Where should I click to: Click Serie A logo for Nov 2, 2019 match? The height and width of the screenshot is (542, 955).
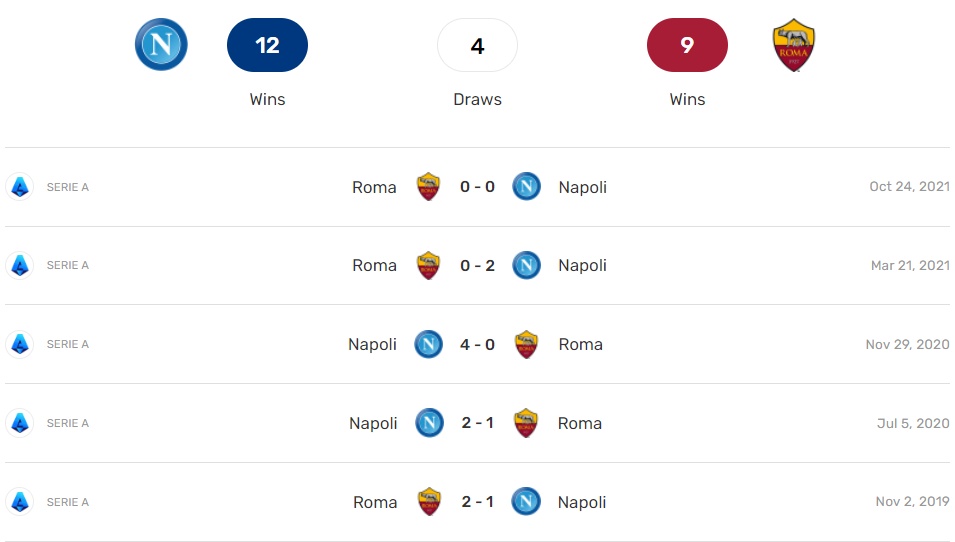[20, 502]
